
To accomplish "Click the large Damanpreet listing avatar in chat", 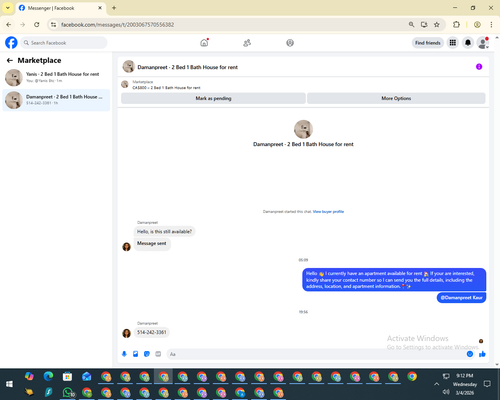I will [x=303, y=129].
